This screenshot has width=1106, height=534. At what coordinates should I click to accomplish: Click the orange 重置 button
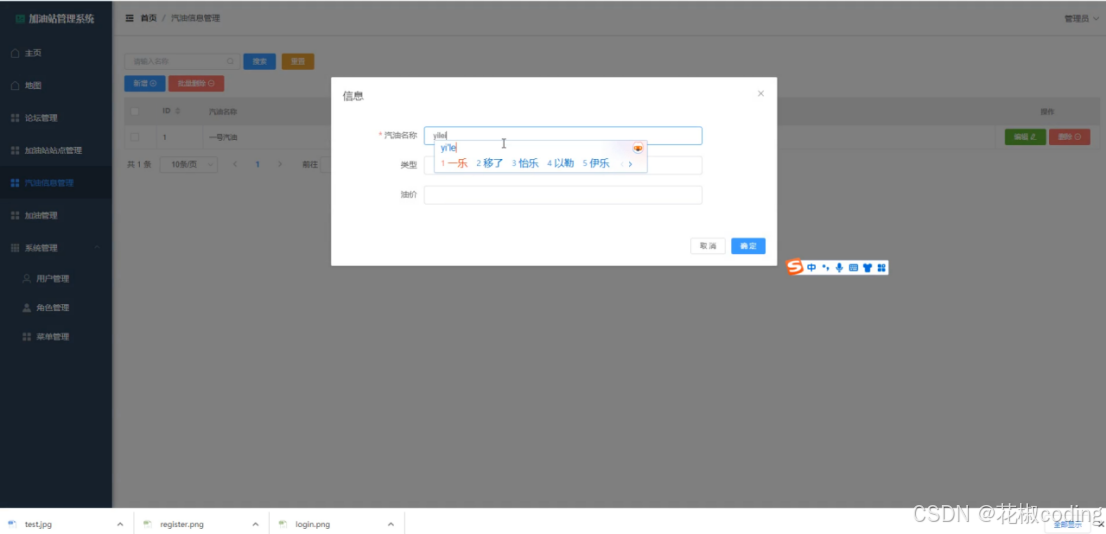(298, 61)
